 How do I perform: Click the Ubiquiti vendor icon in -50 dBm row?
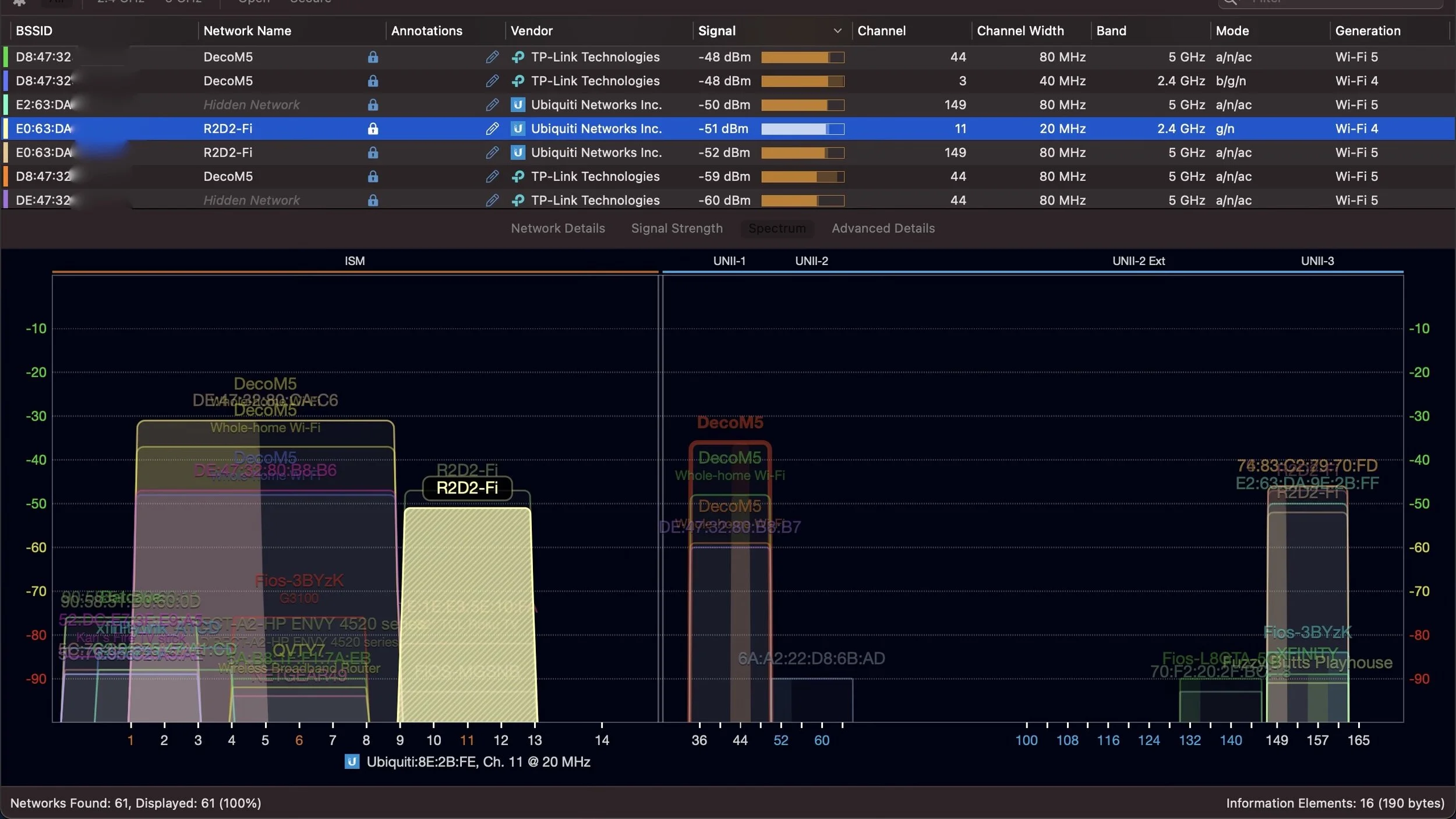pos(518,105)
